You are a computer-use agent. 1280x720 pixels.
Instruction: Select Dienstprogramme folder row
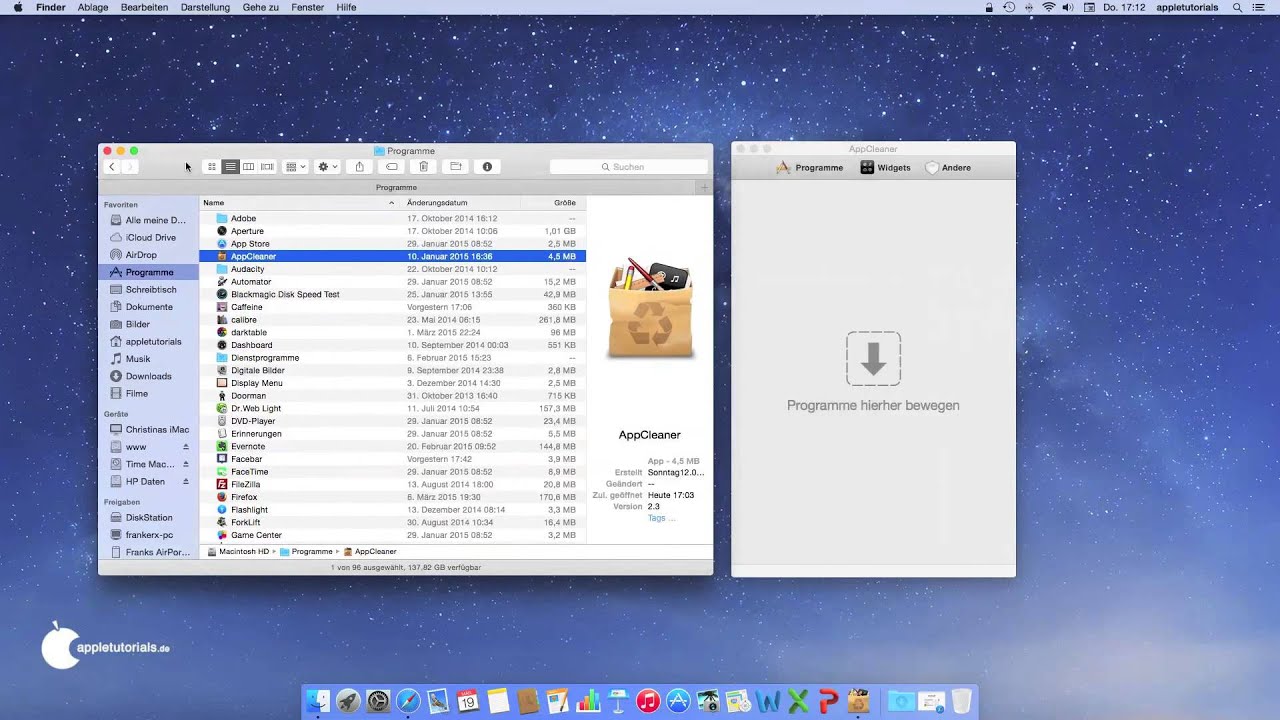(392, 358)
